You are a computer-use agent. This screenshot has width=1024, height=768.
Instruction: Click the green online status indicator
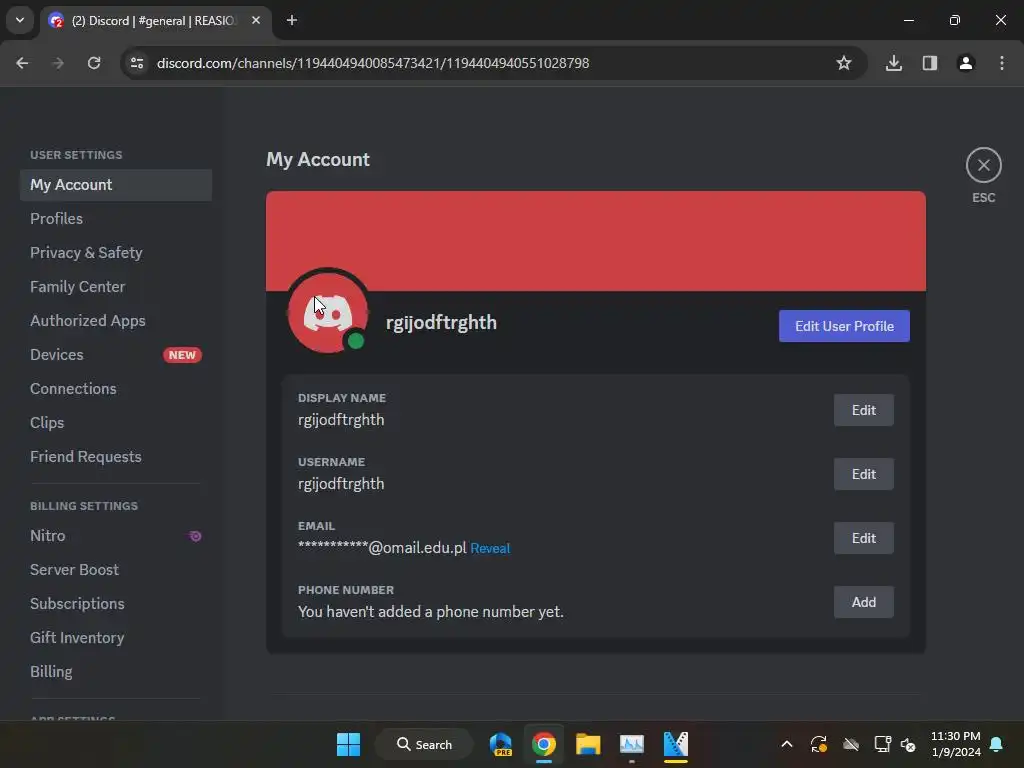point(356,341)
